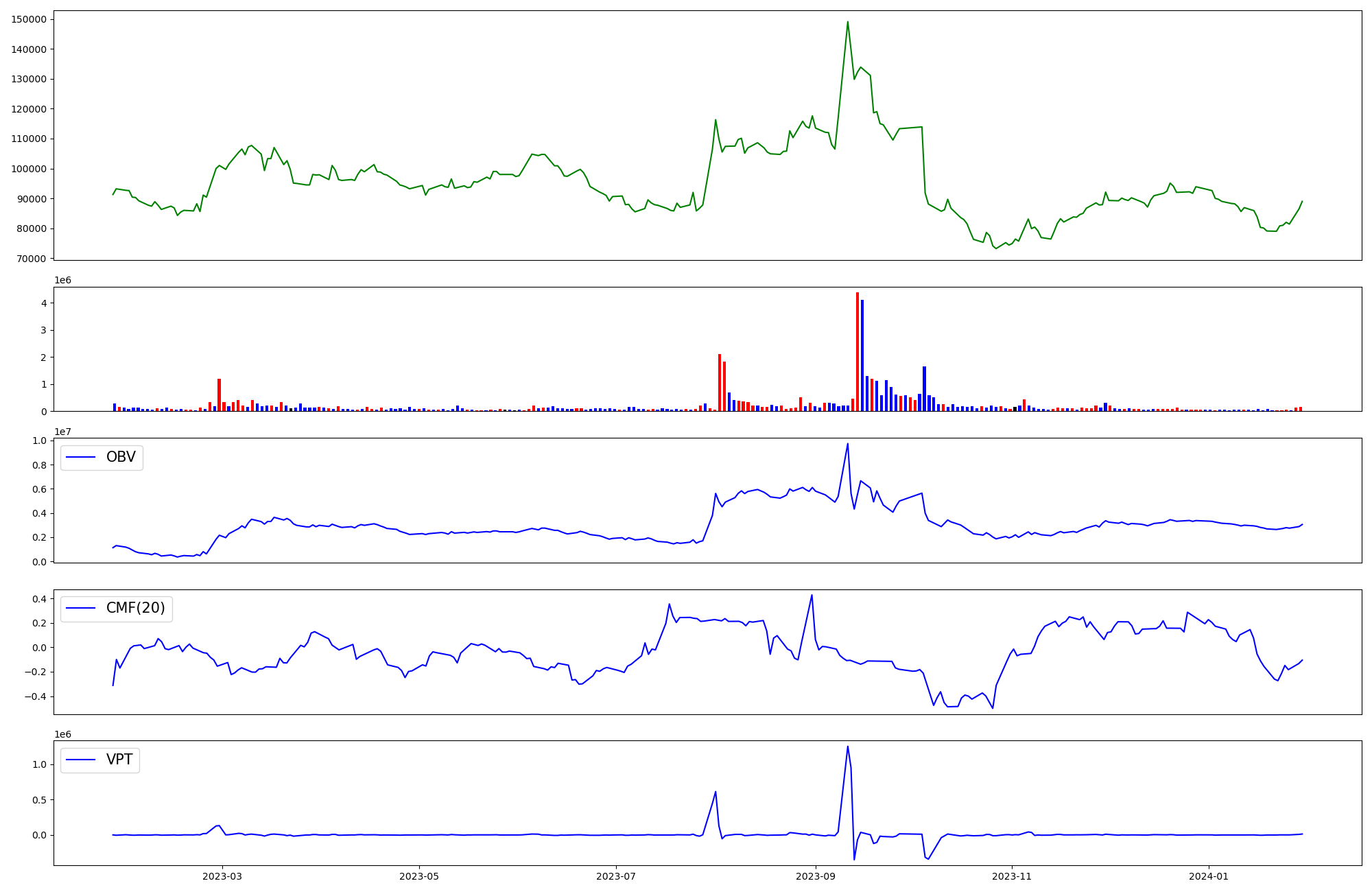1372x892 pixels.
Task: Click the 2023-11 x-axis date label
Action: point(1012,876)
